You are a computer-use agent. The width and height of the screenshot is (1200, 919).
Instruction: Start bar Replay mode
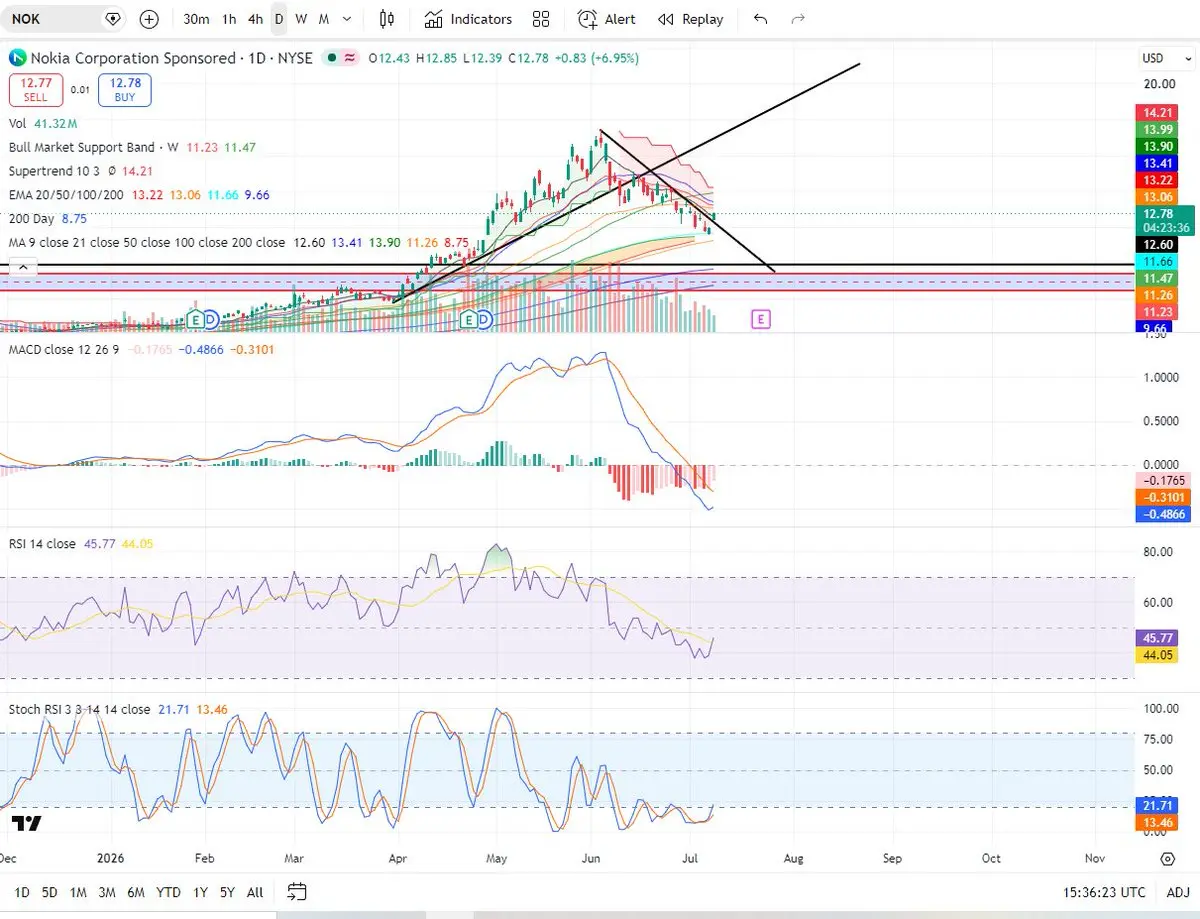point(690,19)
